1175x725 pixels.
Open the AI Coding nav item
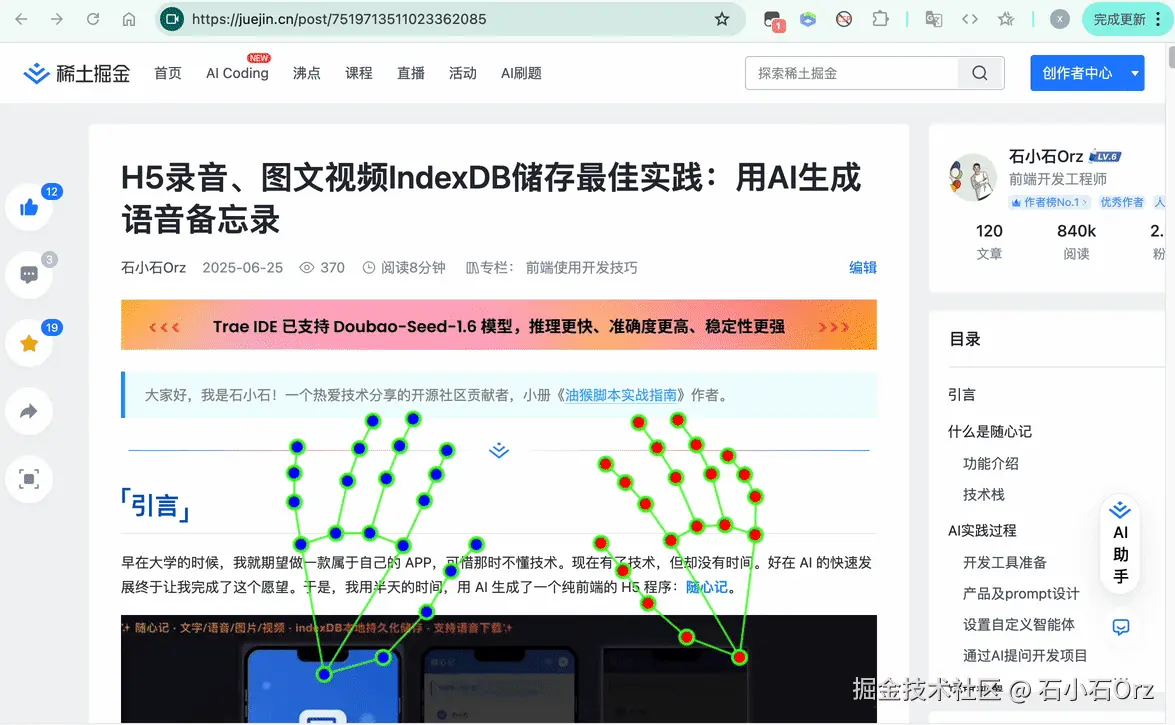238,73
